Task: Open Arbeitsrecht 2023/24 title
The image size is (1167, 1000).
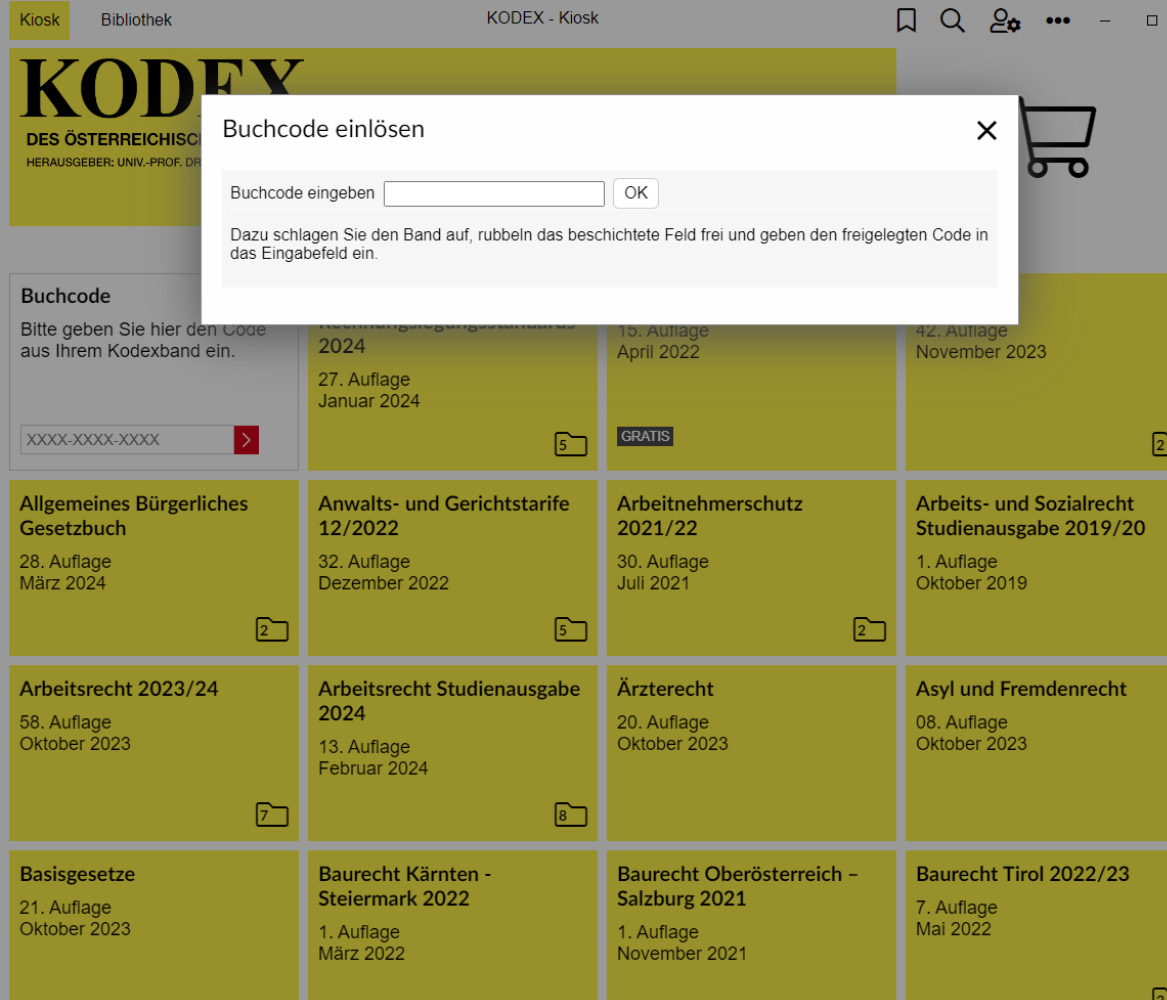Action: point(119,689)
